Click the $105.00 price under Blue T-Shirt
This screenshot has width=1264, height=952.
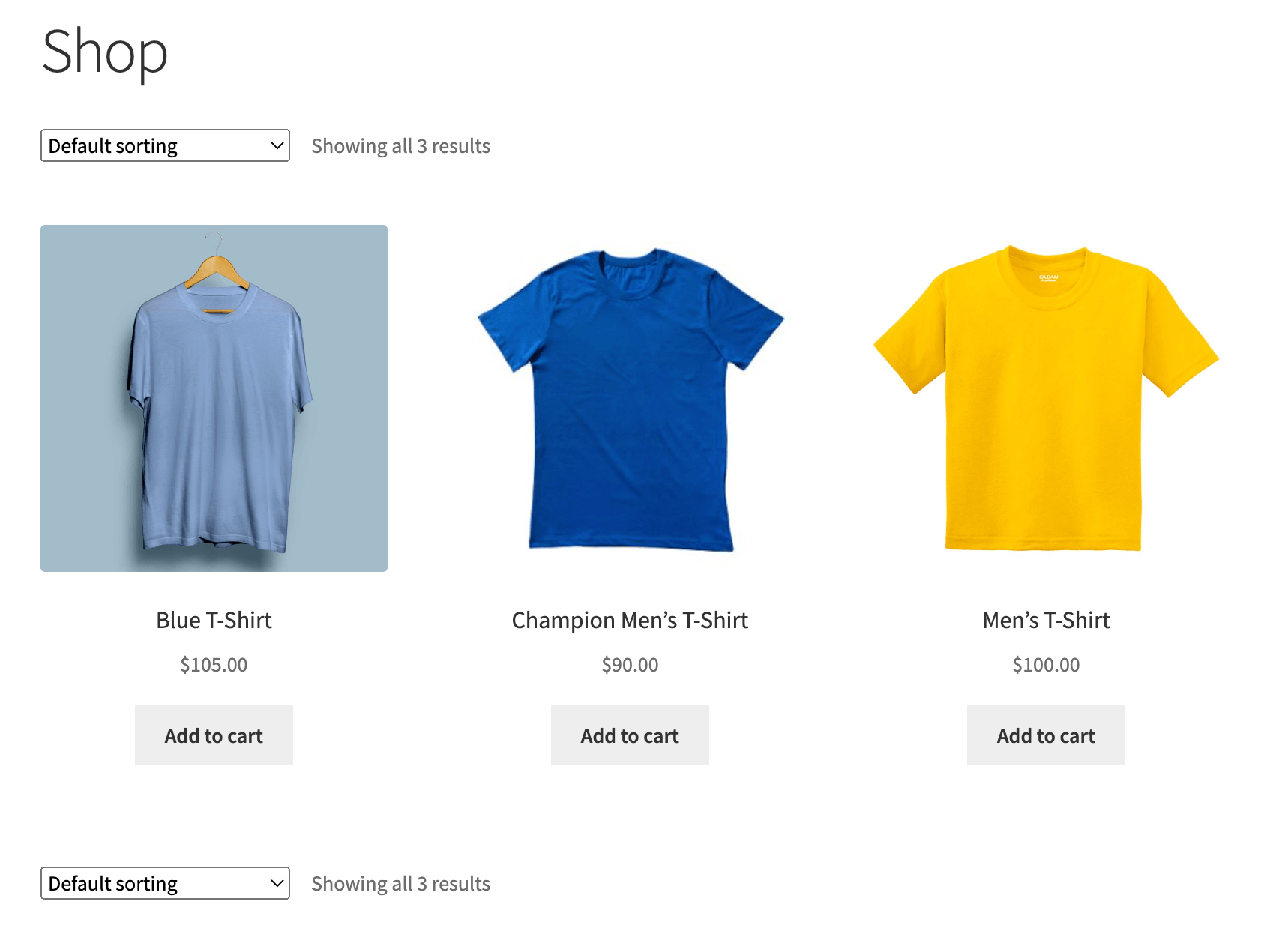pyautogui.click(x=214, y=664)
